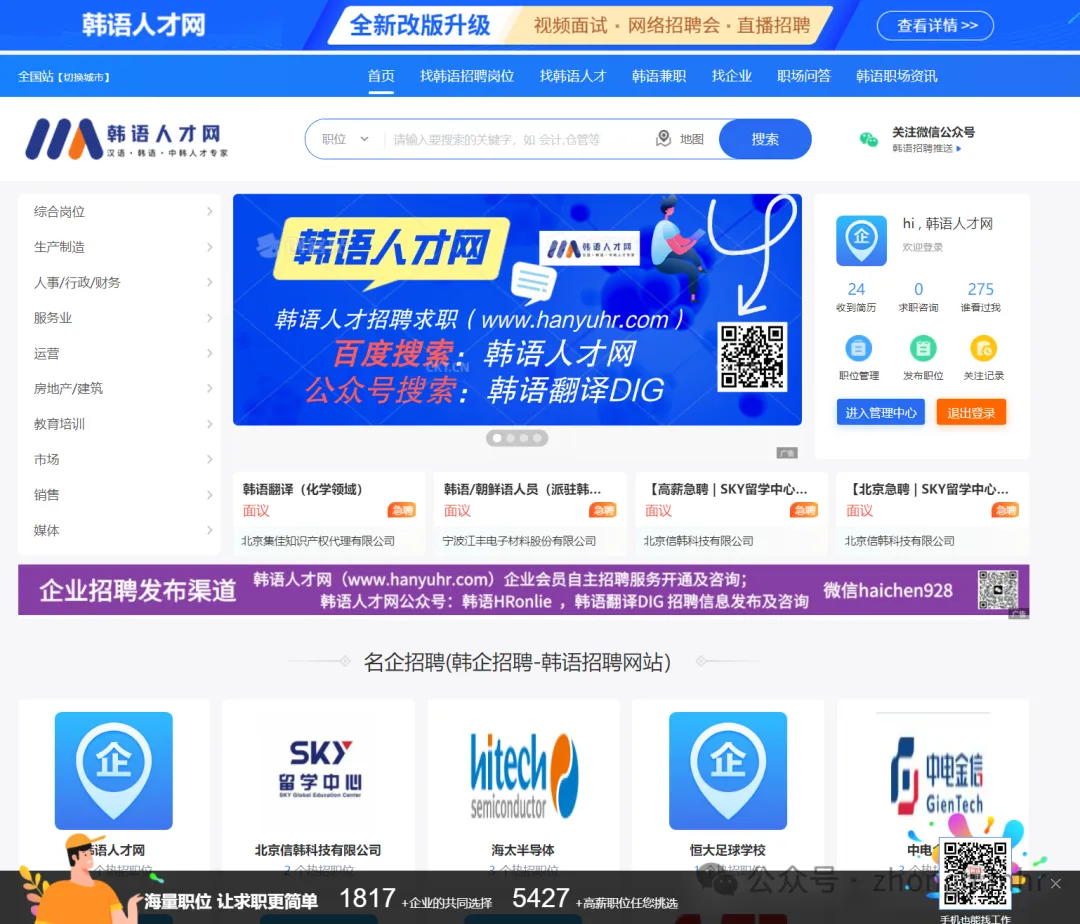The width and height of the screenshot is (1080, 924).
Task: Select the first carousel dot indicator
Action: [497, 438]
